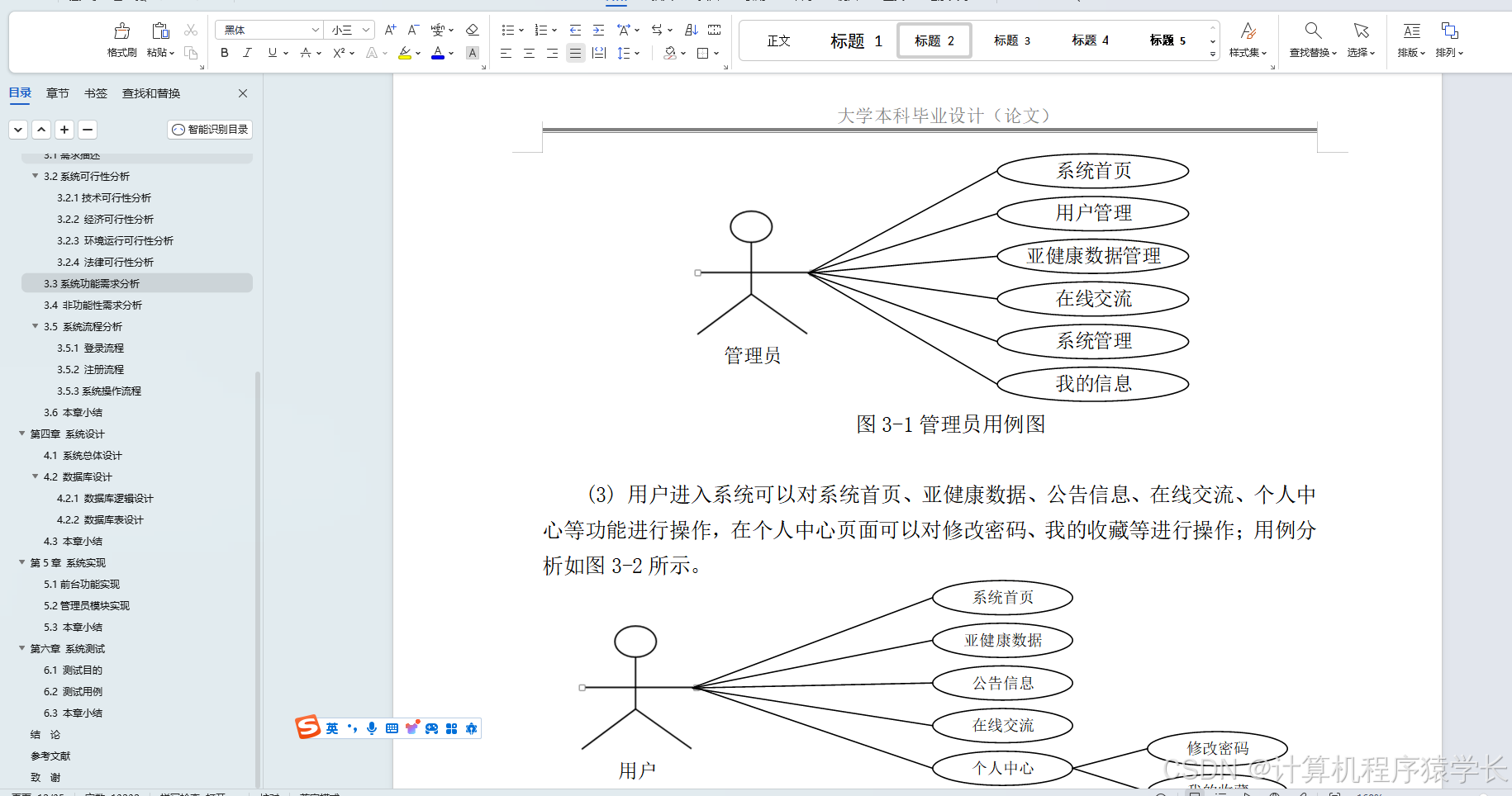
Task: Click the yellow text highlight color button
Action: coord(405,53)
